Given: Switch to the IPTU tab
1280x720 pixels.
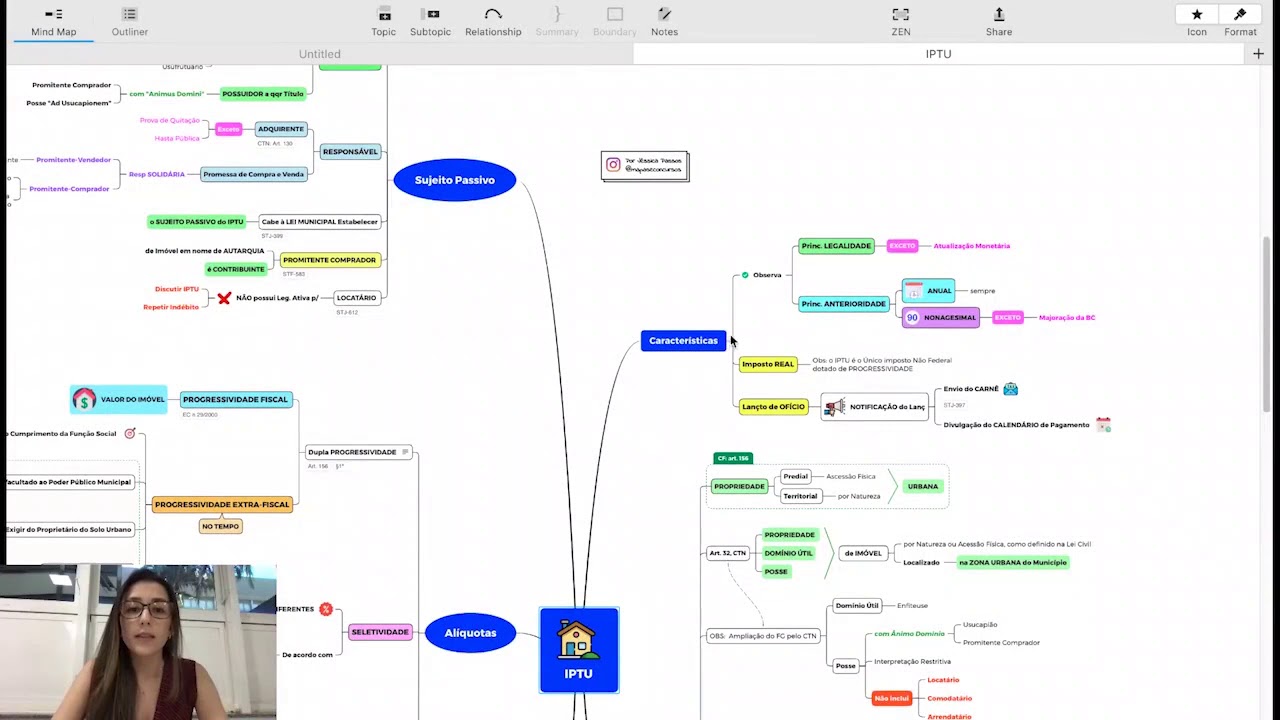Looking at the screenshot, I should tap(938, 54).
